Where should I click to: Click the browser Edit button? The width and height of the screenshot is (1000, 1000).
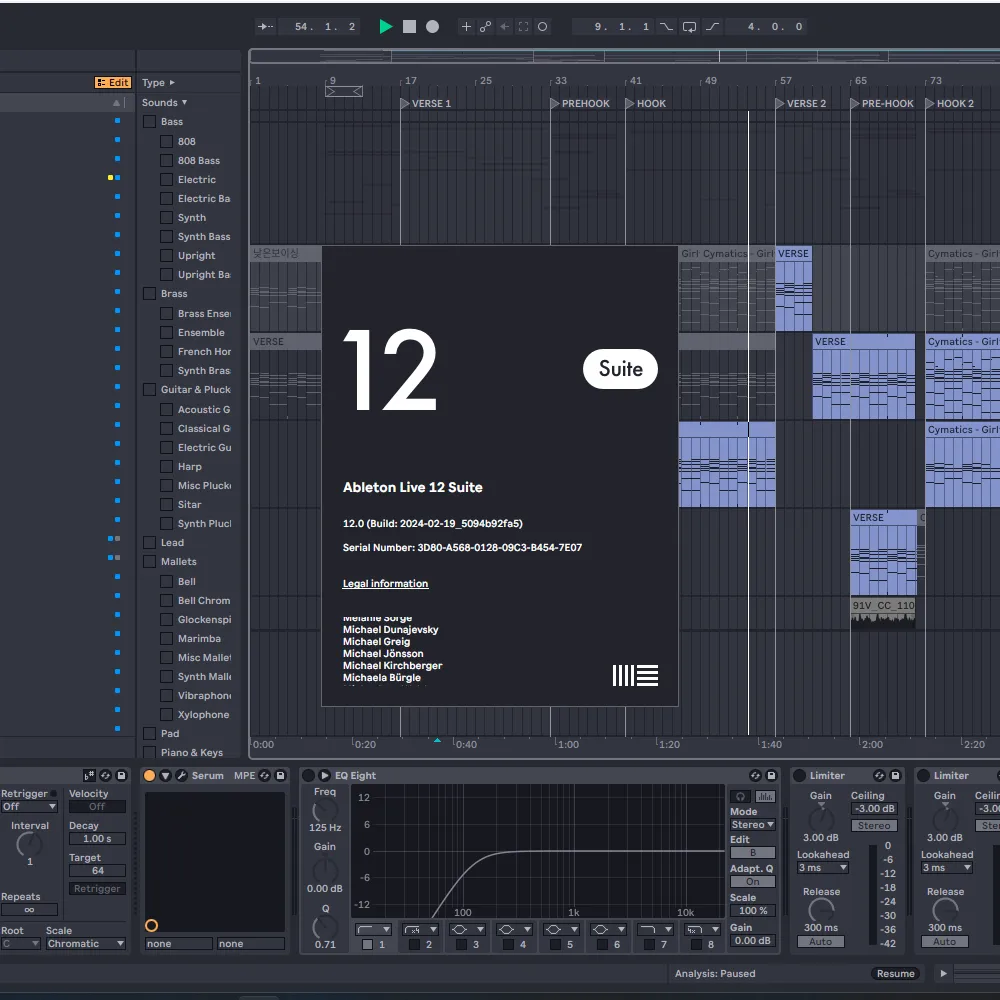click(113, 82)
